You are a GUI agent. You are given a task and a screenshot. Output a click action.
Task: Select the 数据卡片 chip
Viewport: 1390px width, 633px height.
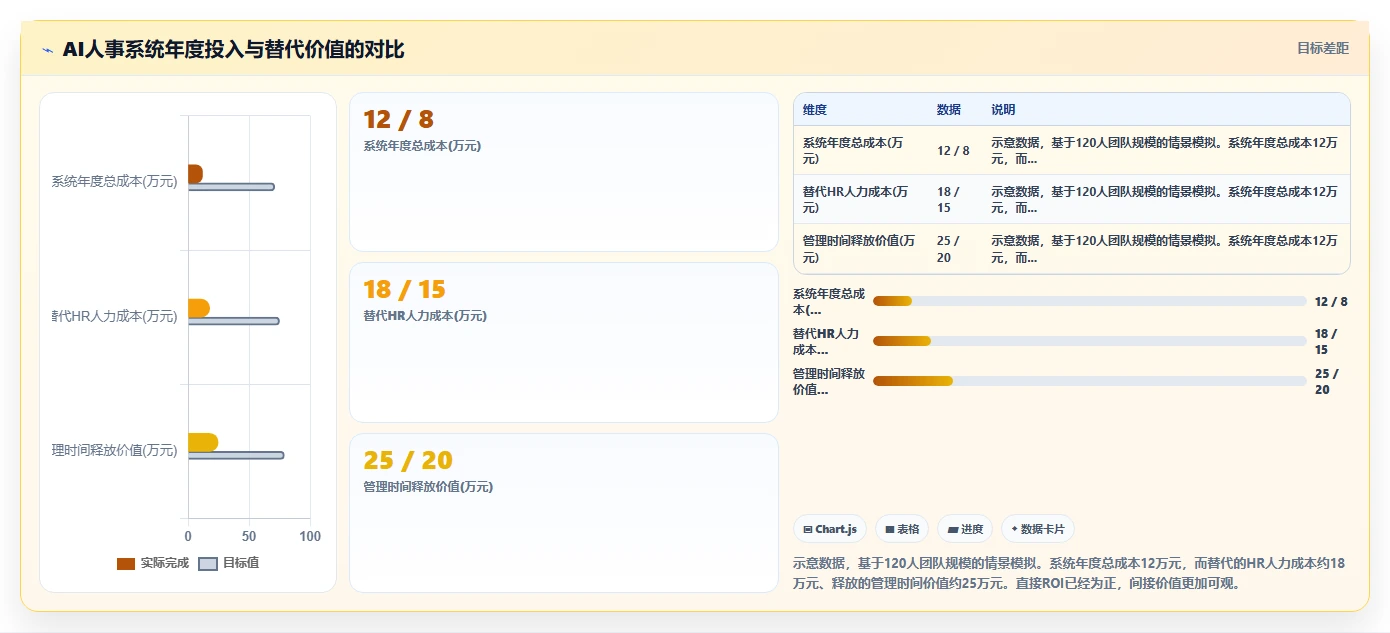[1038, 529]
